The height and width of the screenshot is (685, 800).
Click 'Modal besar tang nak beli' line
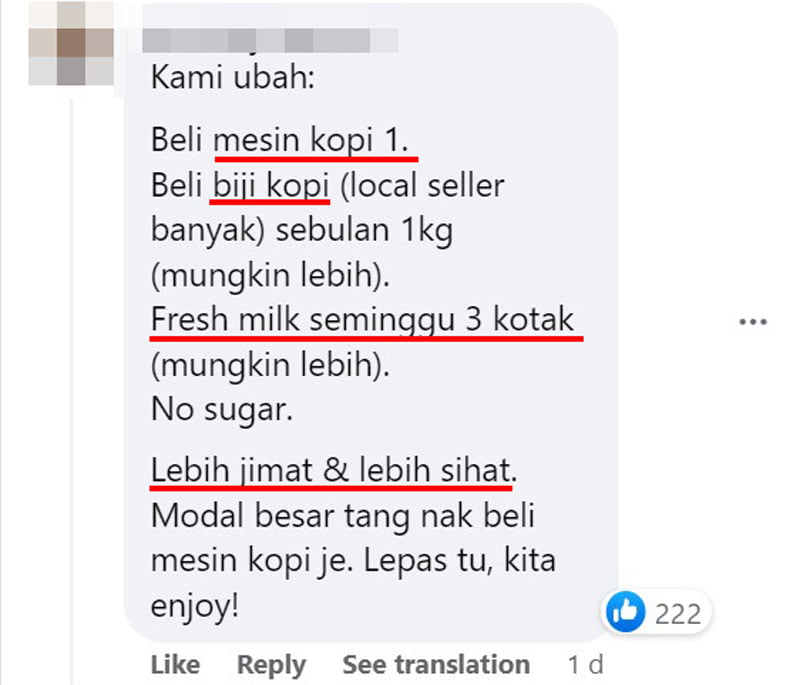pos(343,516)
